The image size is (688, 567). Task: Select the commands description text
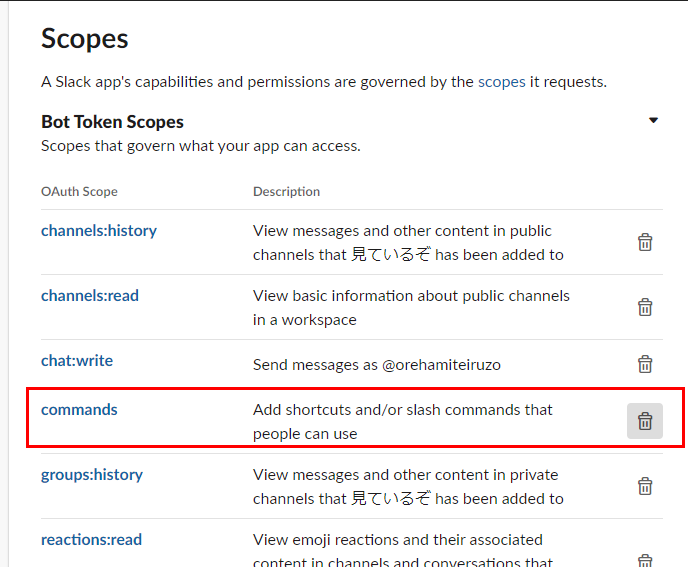click(x=402, y=421)
